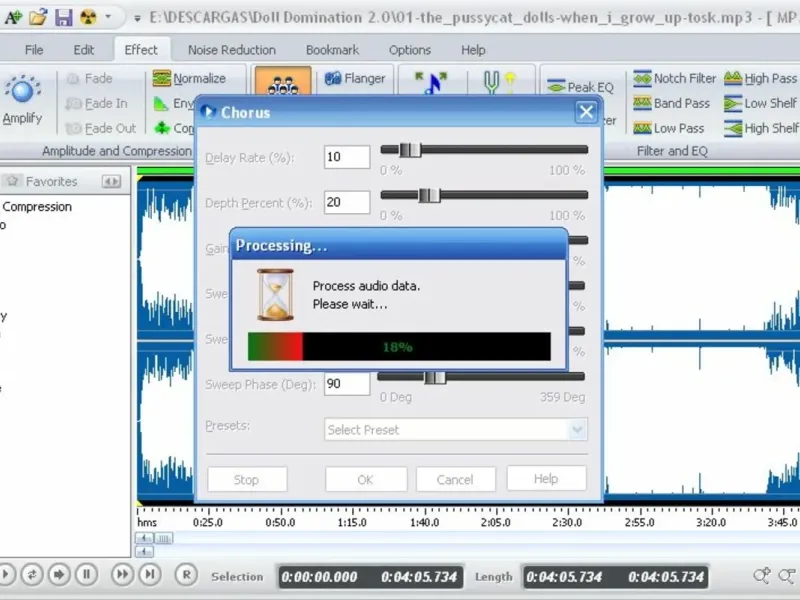Click the horizontal zoom scrollbar handle

[163, 538]
